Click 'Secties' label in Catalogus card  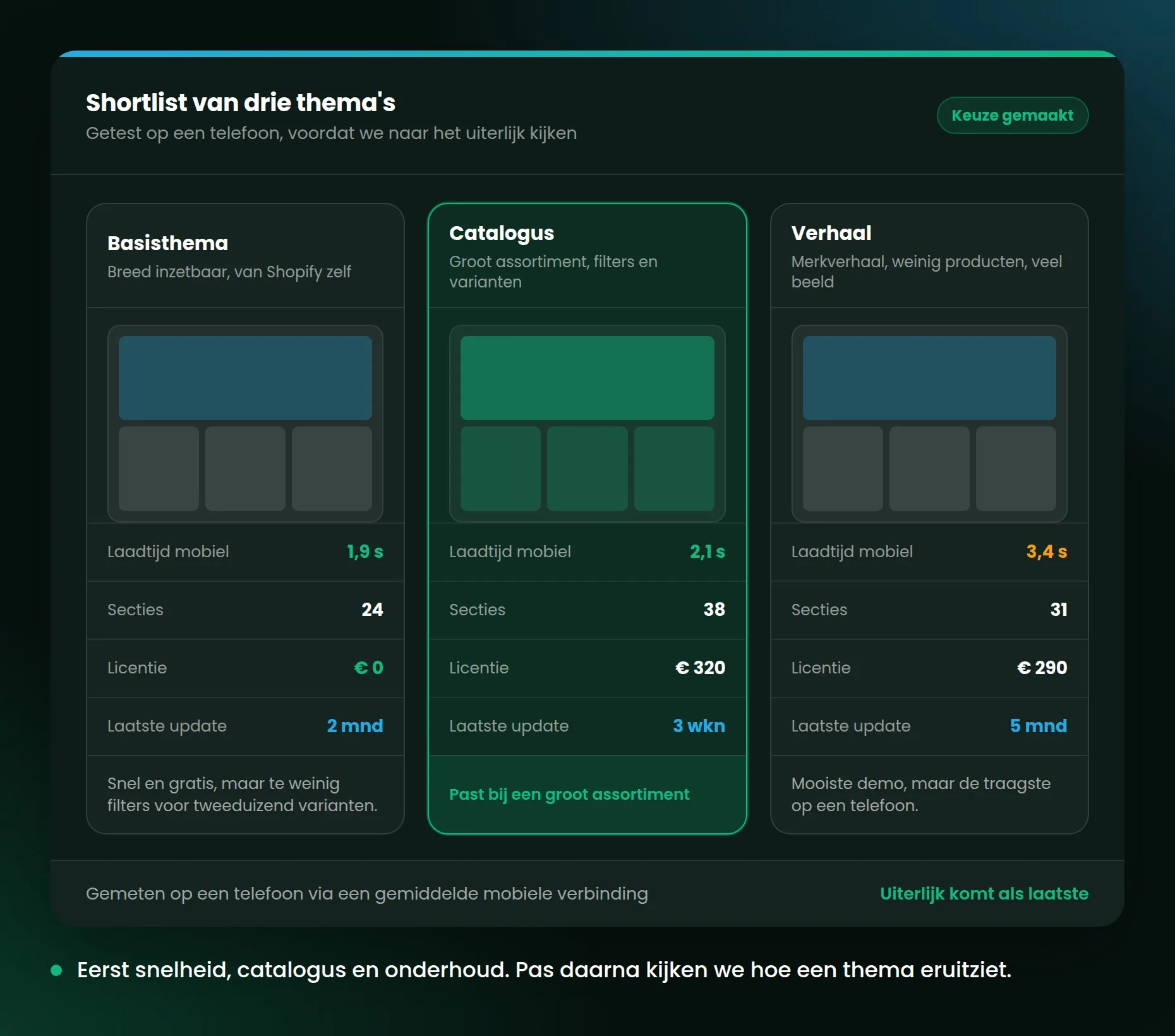click(x=477, y=610)
